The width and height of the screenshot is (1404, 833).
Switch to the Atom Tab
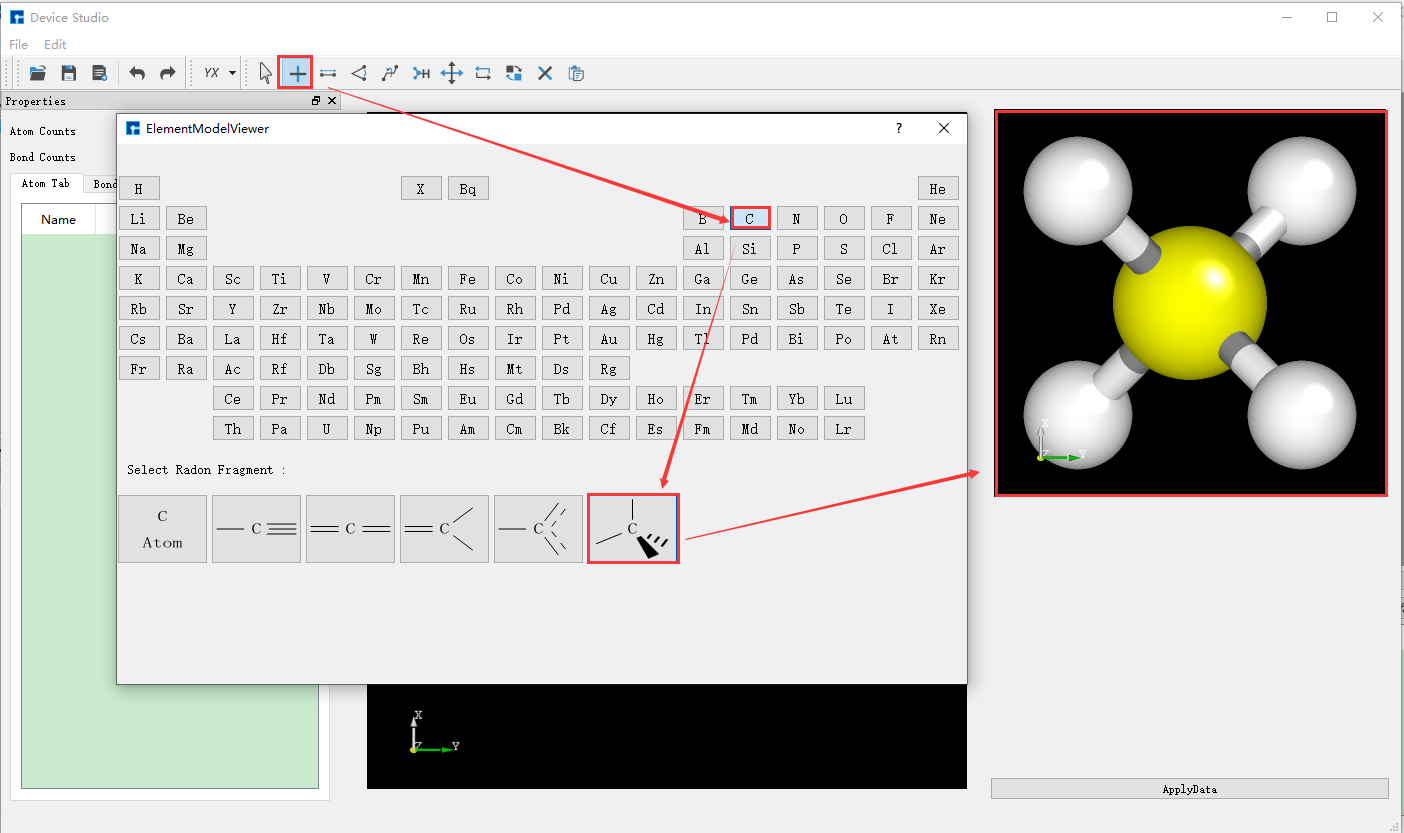pyautogui.click(x=46, y=183)
